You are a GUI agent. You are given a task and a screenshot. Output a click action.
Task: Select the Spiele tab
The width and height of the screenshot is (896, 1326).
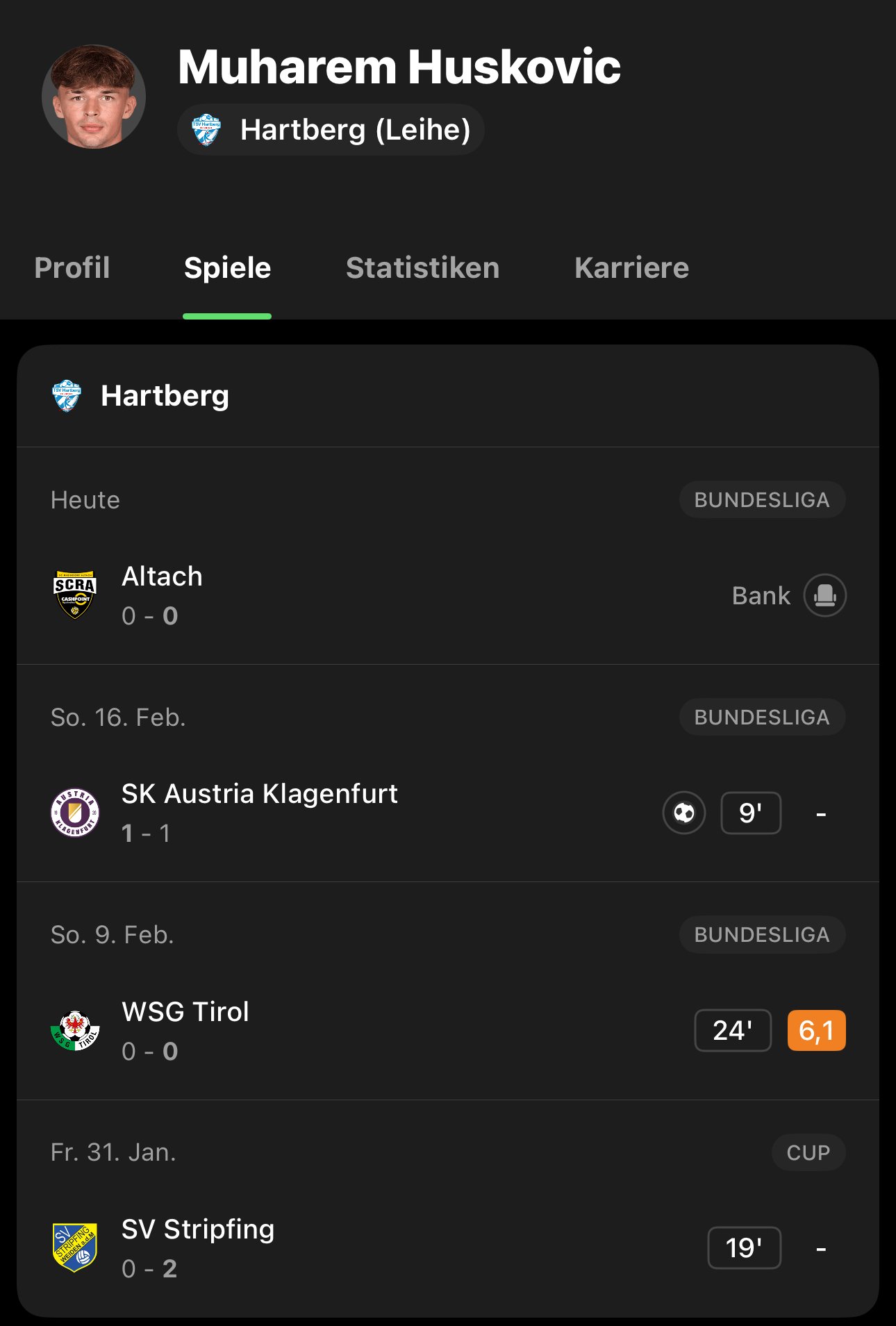coord(227,268)
